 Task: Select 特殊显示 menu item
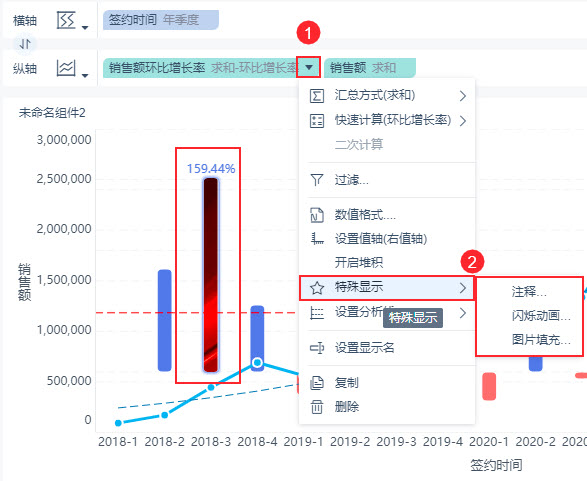[x=387, y=287]
